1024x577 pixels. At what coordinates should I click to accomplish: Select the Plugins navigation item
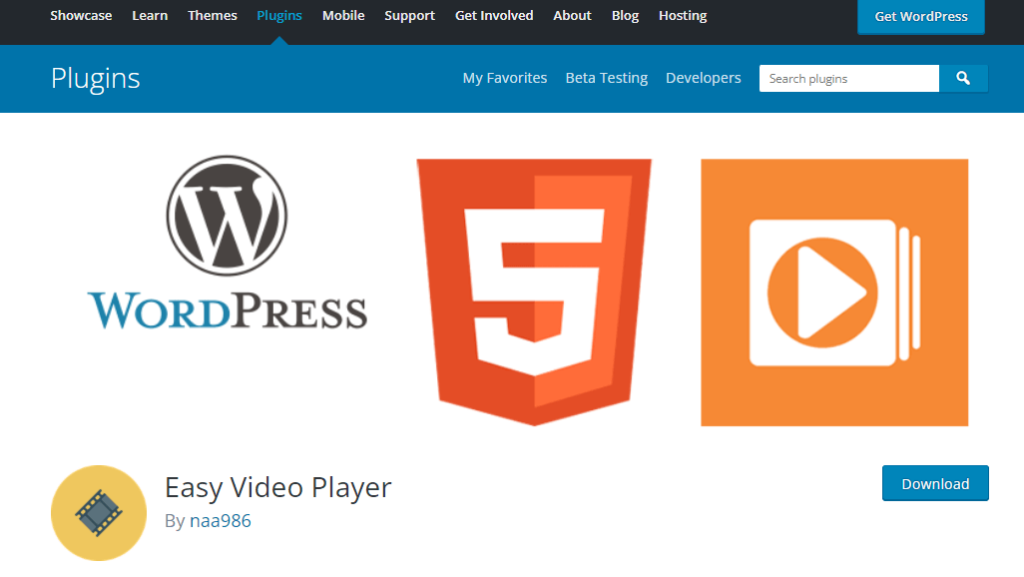[x=280, y=16]
